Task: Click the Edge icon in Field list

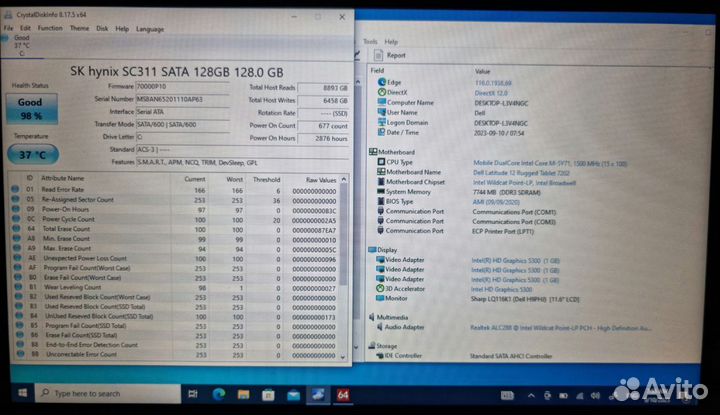Action: 382,82
